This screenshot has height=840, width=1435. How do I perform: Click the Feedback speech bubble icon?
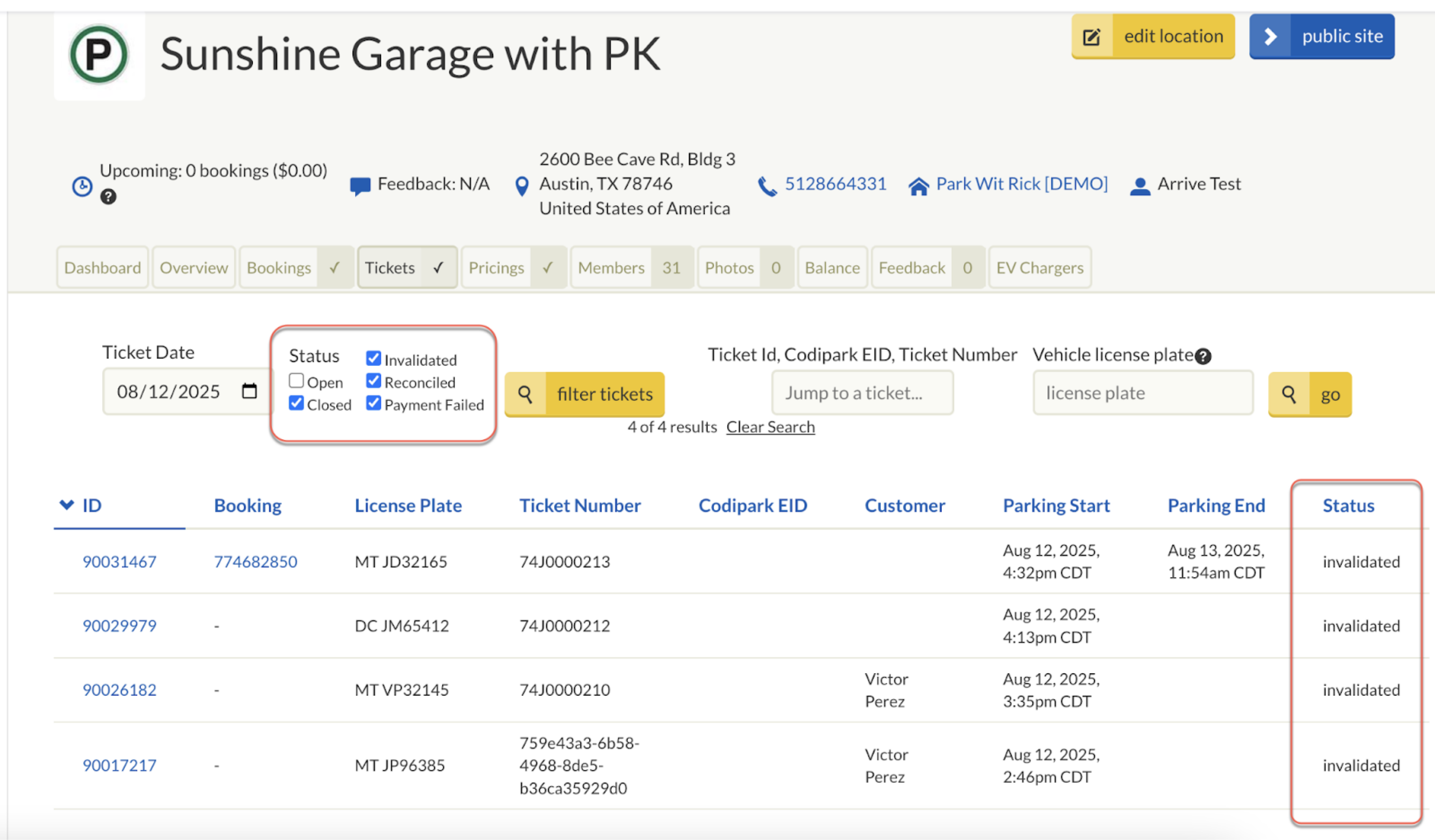tap(360, 186)
